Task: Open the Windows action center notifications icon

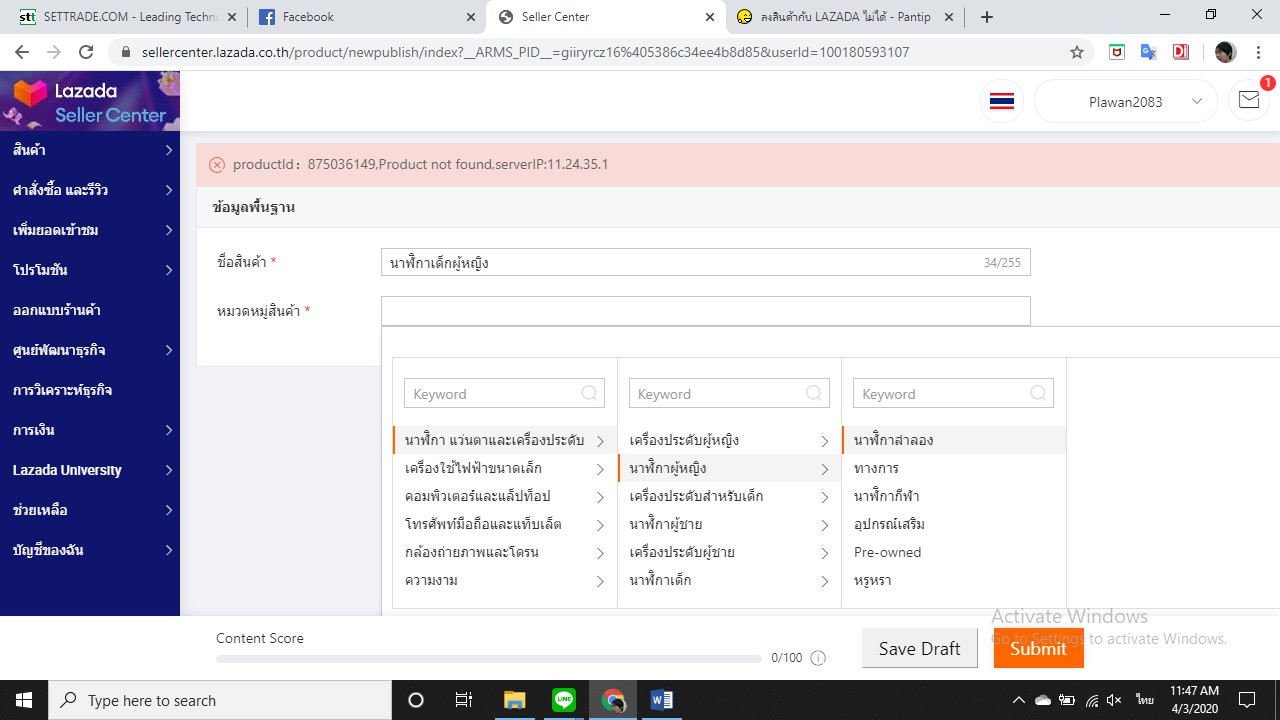Action: [x=1247, y=700]
